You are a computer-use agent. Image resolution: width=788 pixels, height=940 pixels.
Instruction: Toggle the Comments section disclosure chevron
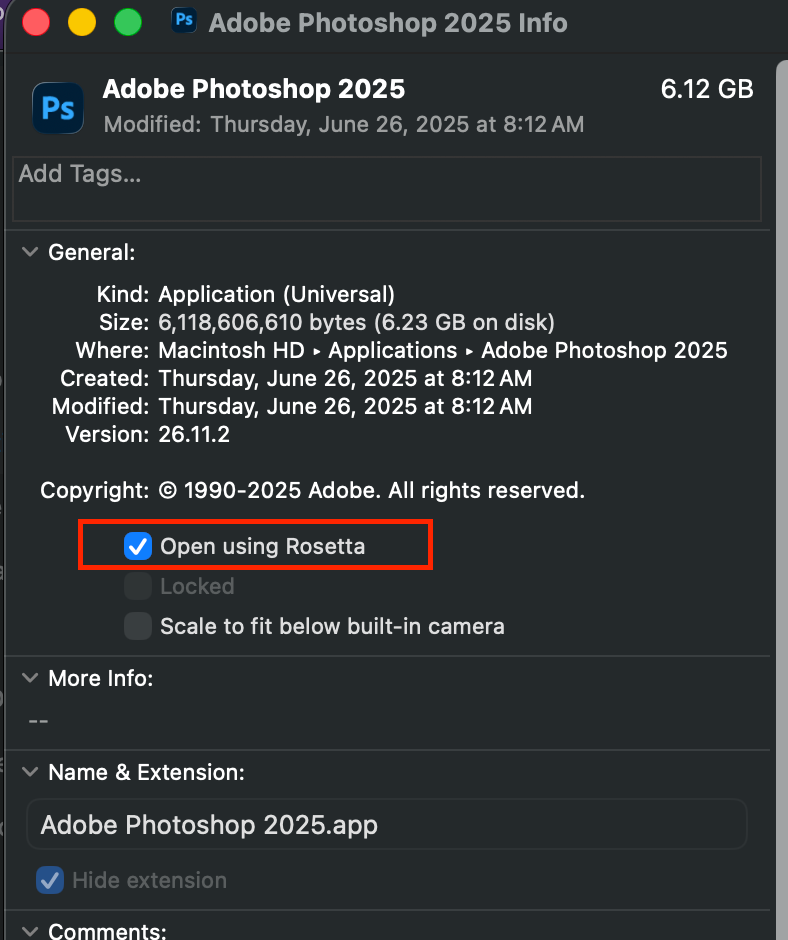point(31,931)
